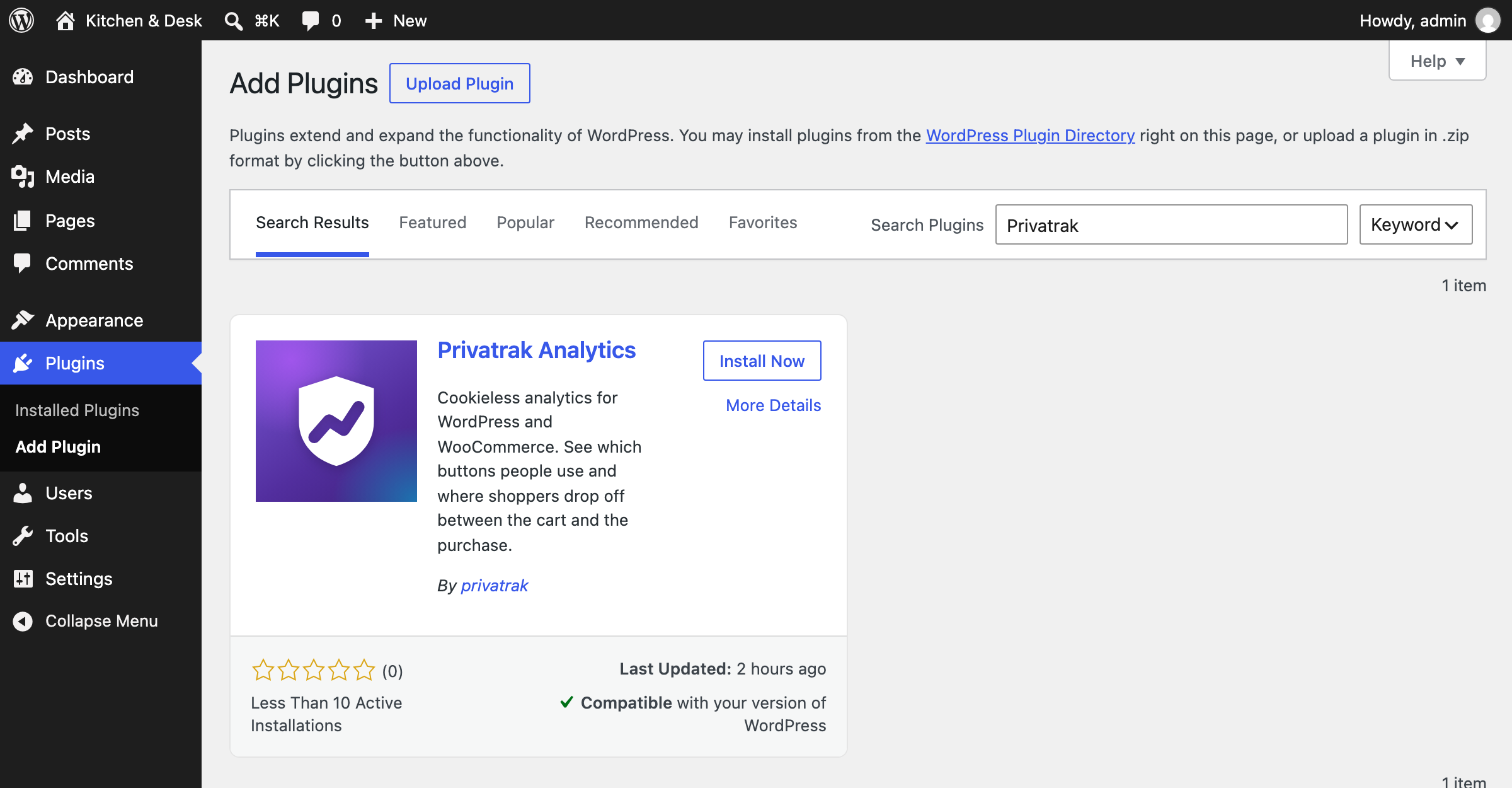Click the Comments speech bubble sidebar icon
Screen dimensions: 1512x788
(x=23, y=264)
